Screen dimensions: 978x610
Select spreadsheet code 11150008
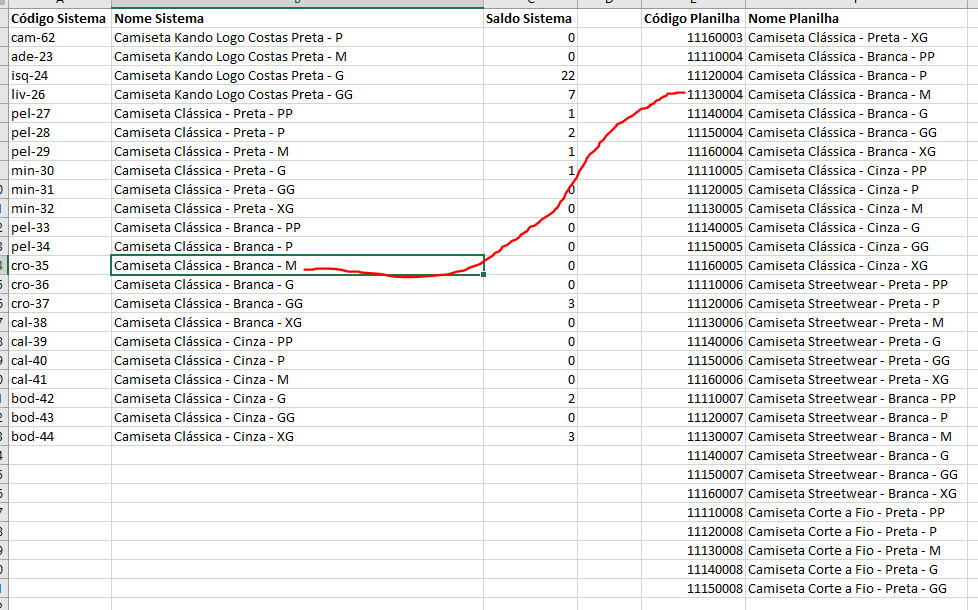693,589
